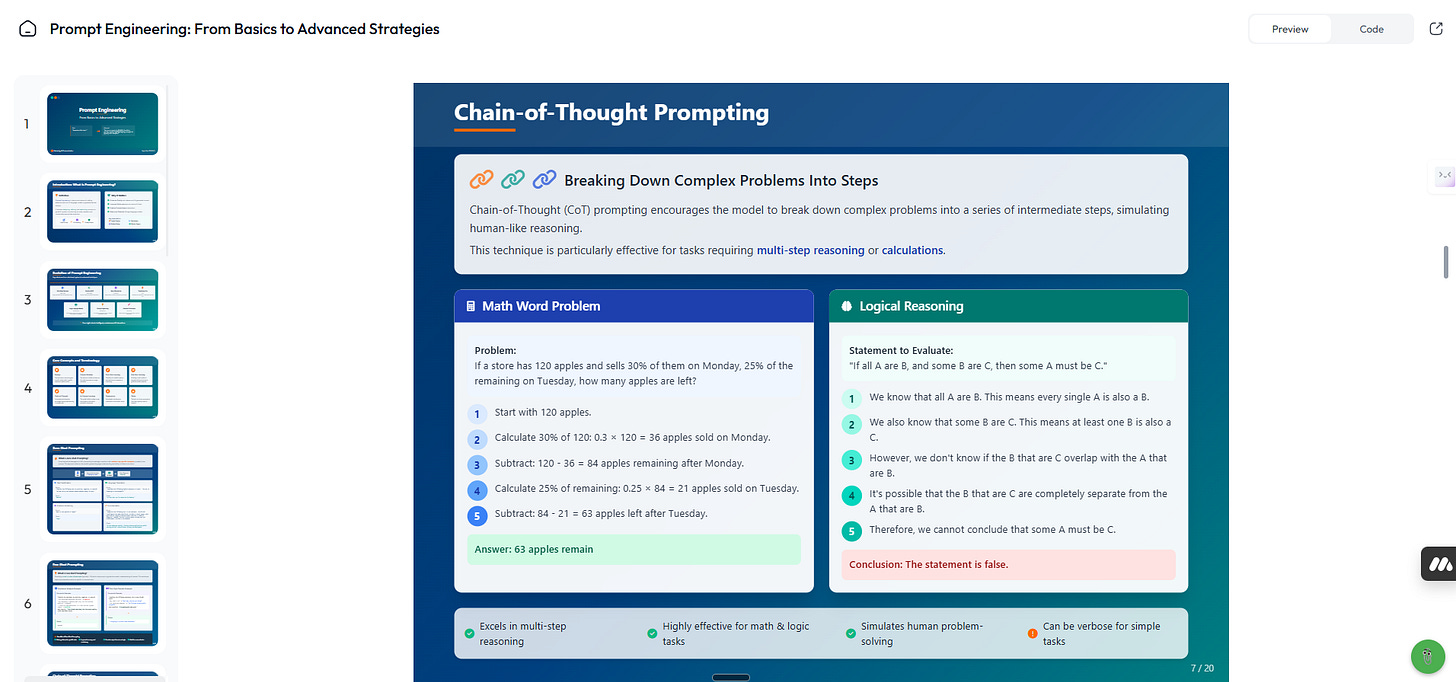Click the warning toggle on 'Can be verbose' item
Screen dimensions: 1456x682
(1032, 632)
